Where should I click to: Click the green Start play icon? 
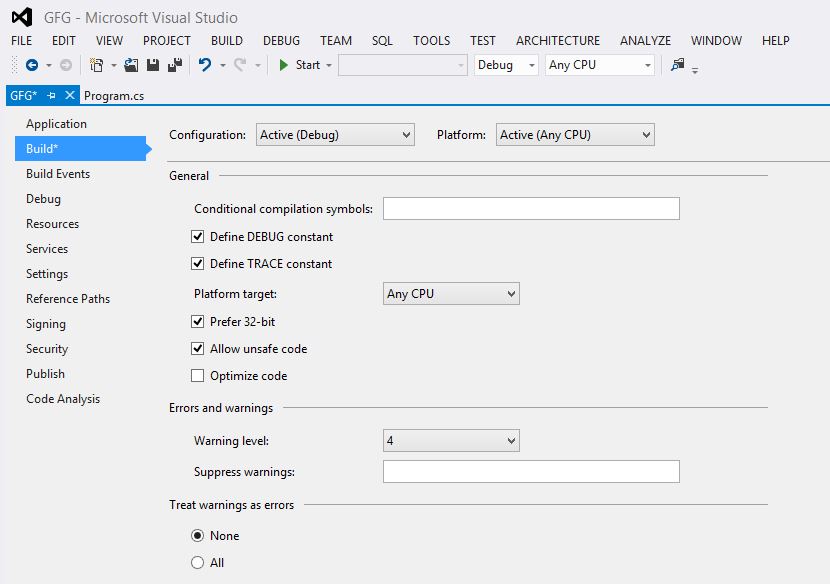(x=283, y=65)
